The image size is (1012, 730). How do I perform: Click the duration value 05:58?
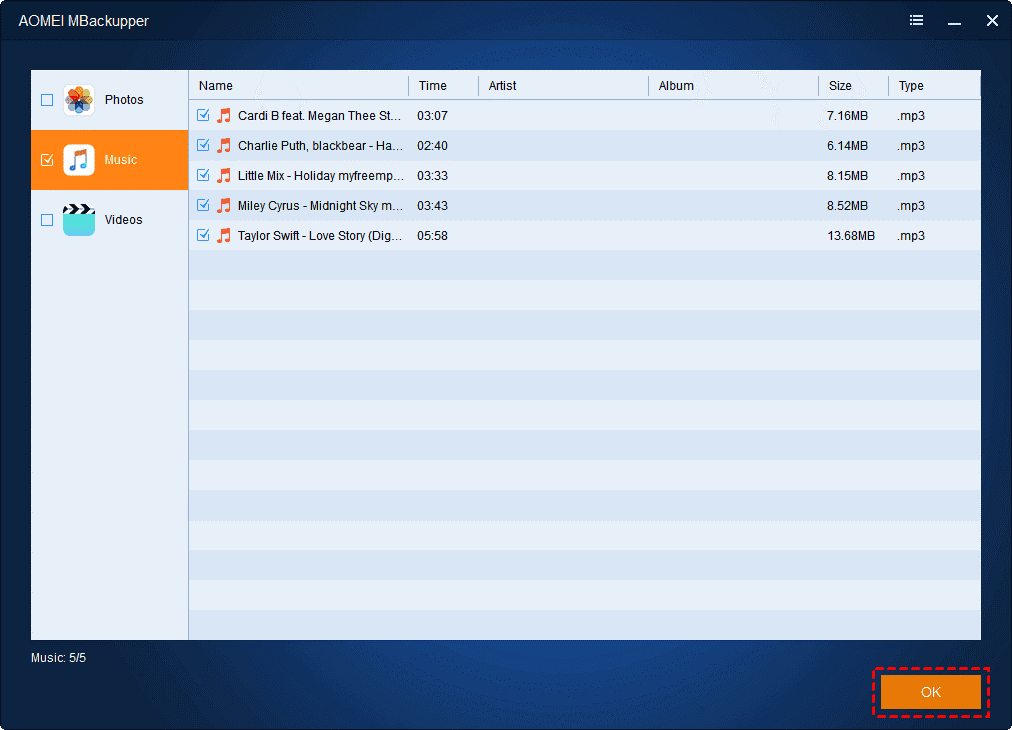tap(432, 236)
